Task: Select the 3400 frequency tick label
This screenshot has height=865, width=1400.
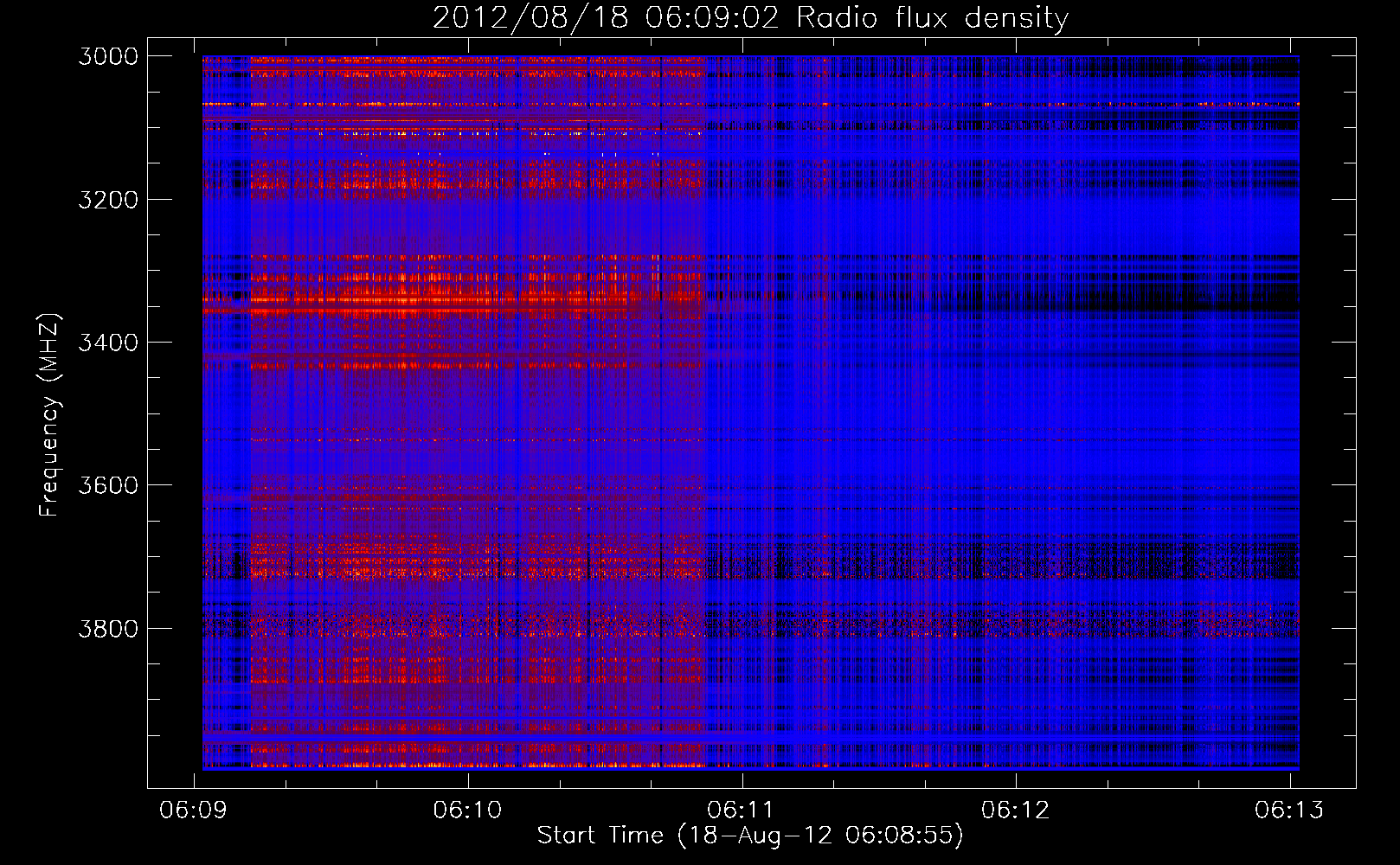Action: click(108, 343)
